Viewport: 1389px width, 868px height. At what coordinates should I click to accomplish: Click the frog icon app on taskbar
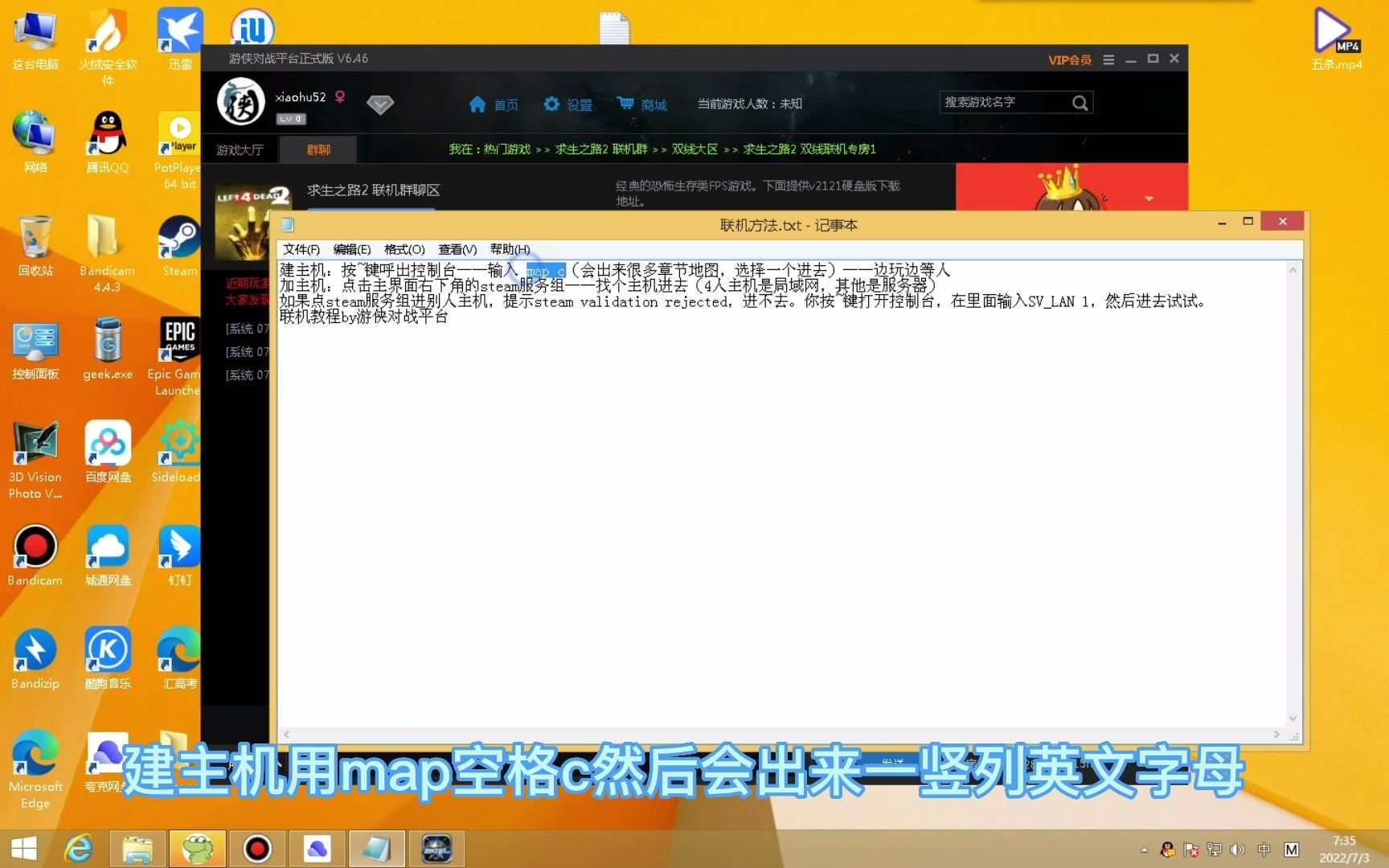point(197,849)
